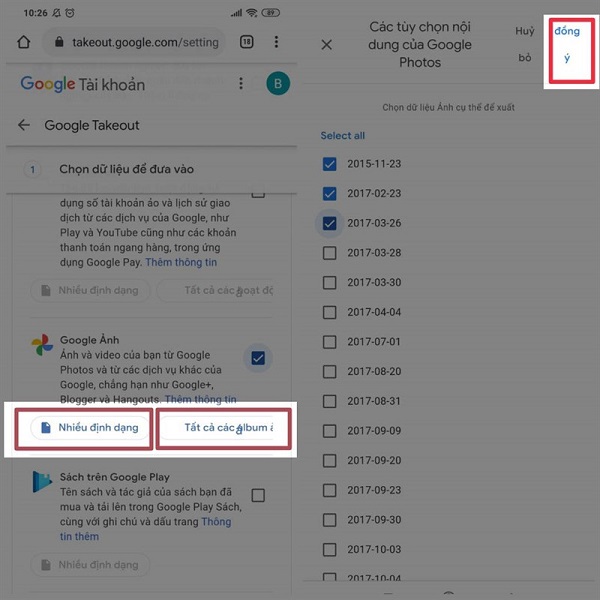Click the Google Takeout page title
Viewport: 600px width, 600px height.
point(92,125)
